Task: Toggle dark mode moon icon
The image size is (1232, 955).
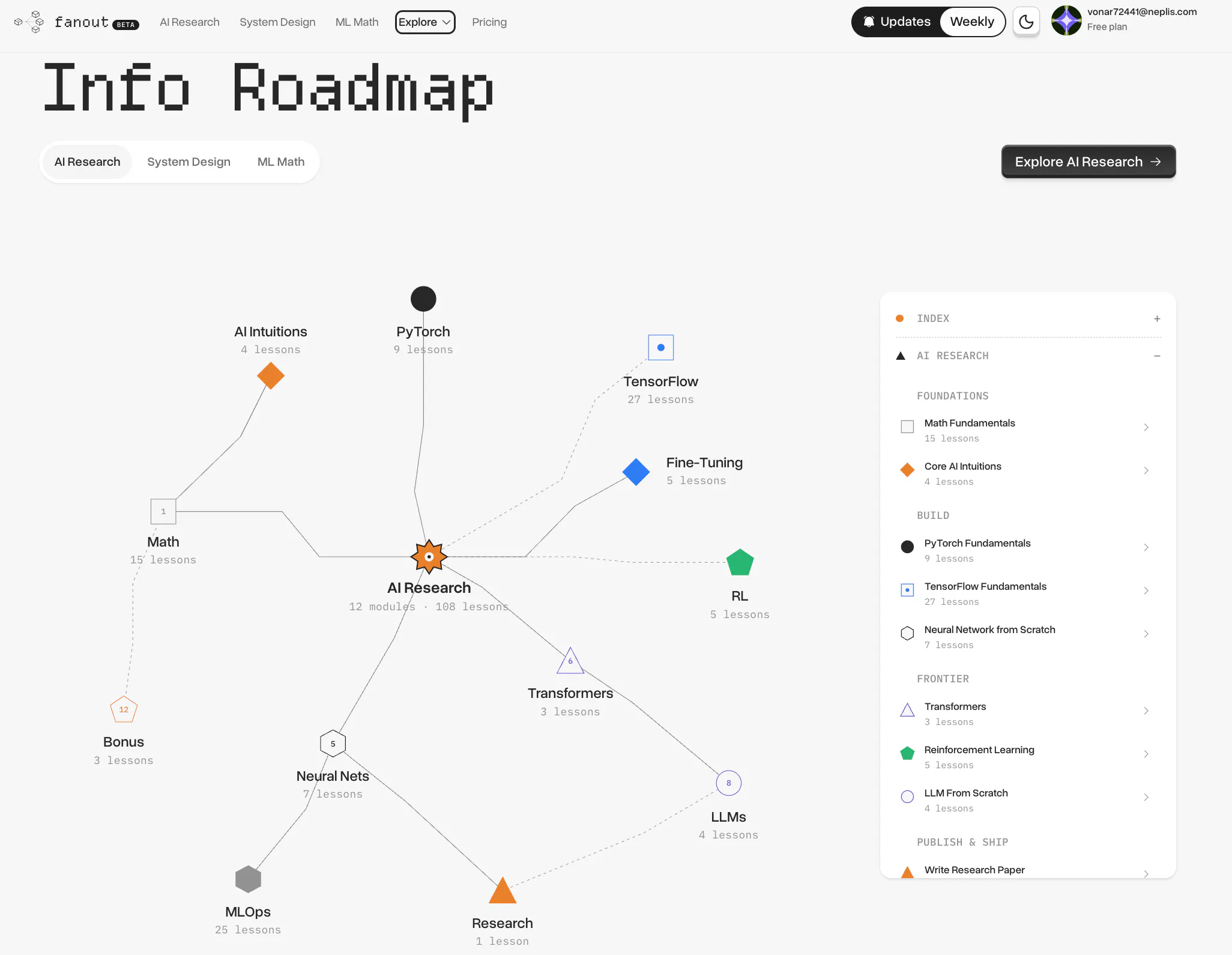Action: 1026,22
